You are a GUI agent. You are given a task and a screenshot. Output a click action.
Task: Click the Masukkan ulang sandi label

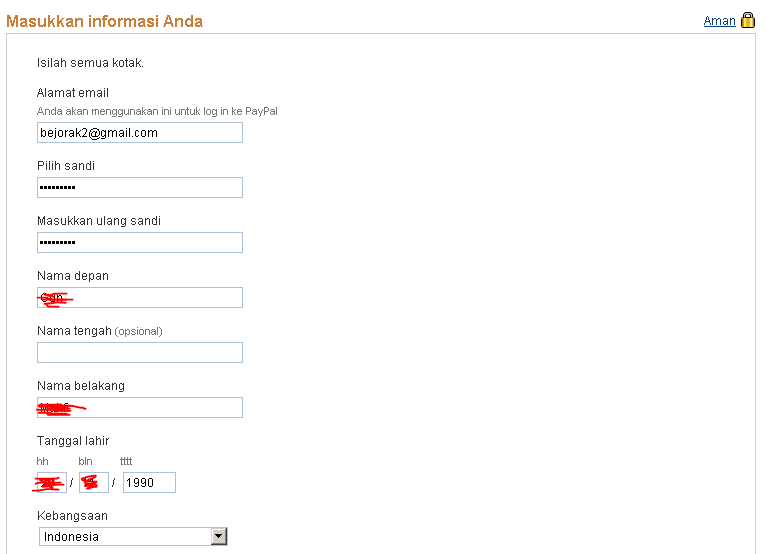point(99,221)
